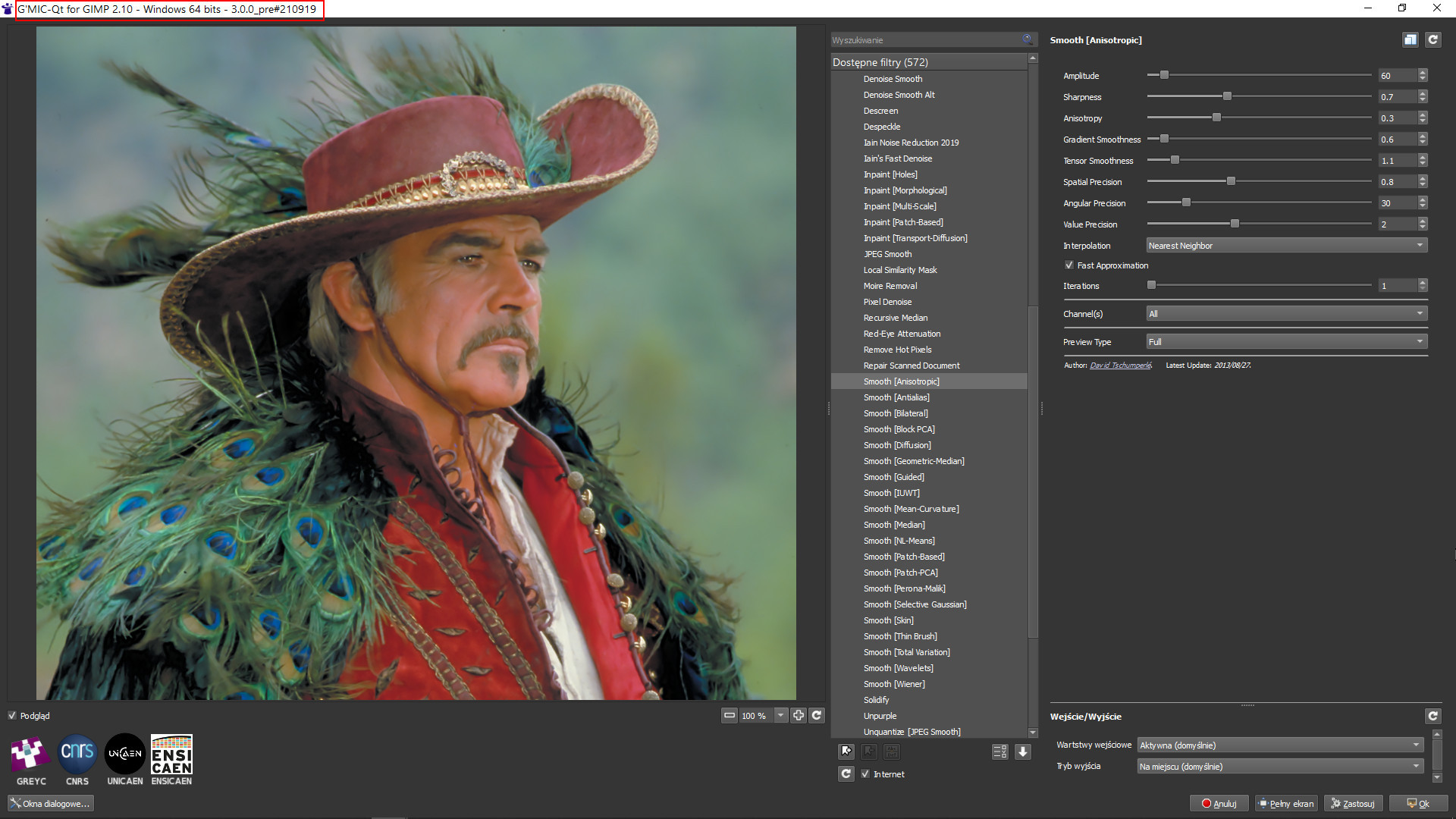Reset the preview zoom with the circular arrow icon
Viewport: 1456px width, 819px height.
pos(817,715)
